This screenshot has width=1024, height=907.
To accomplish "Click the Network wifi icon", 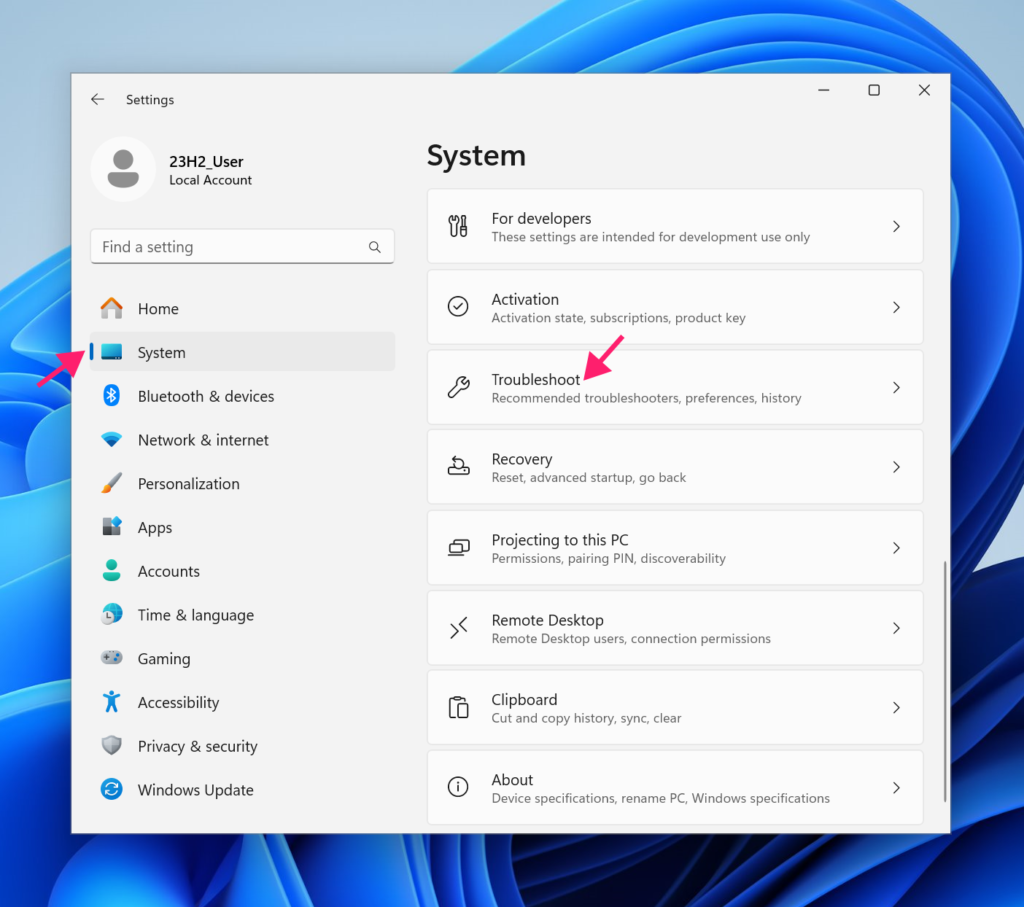I will pos(112,439).
